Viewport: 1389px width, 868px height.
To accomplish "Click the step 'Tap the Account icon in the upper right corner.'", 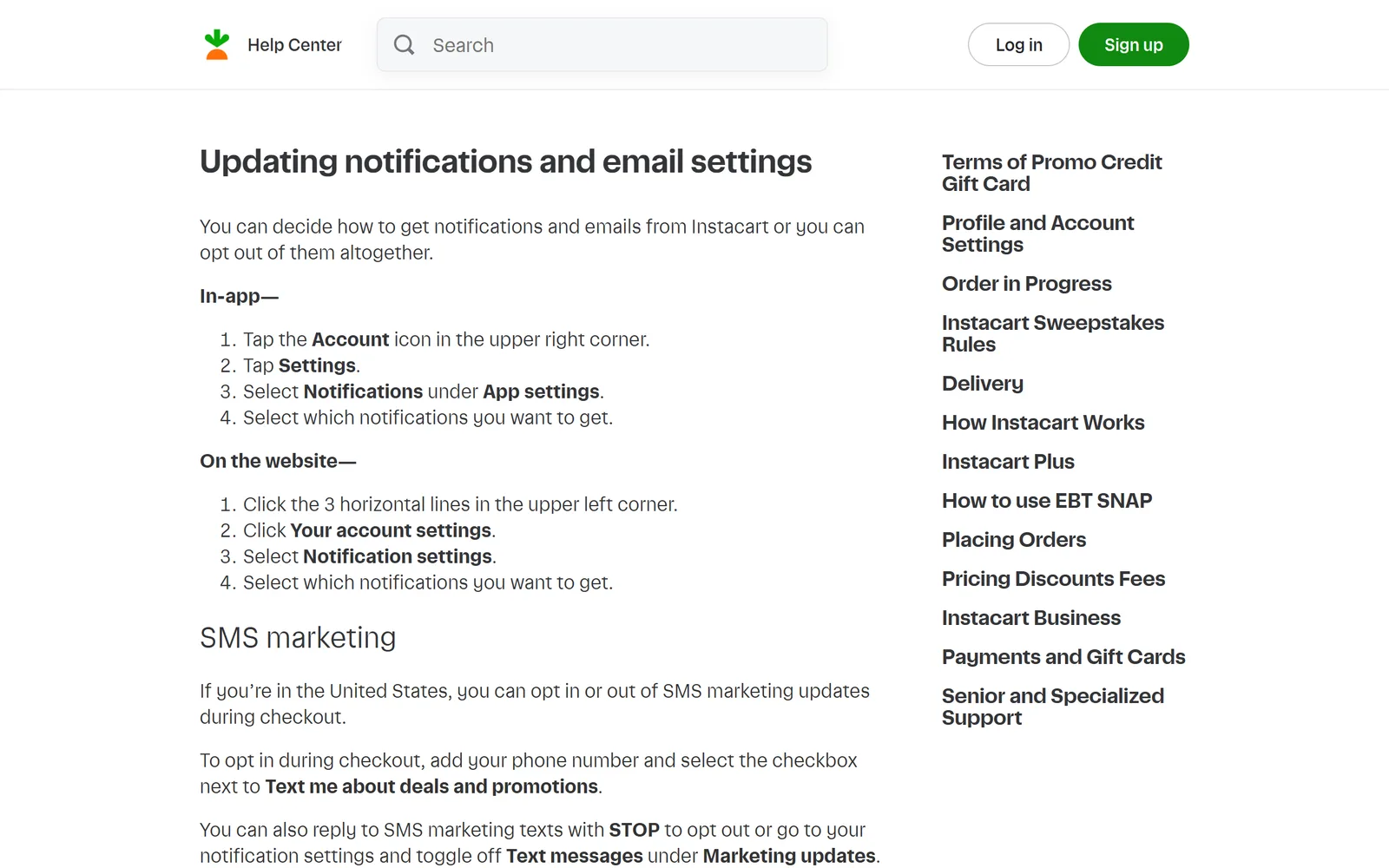I will [446, 339].
